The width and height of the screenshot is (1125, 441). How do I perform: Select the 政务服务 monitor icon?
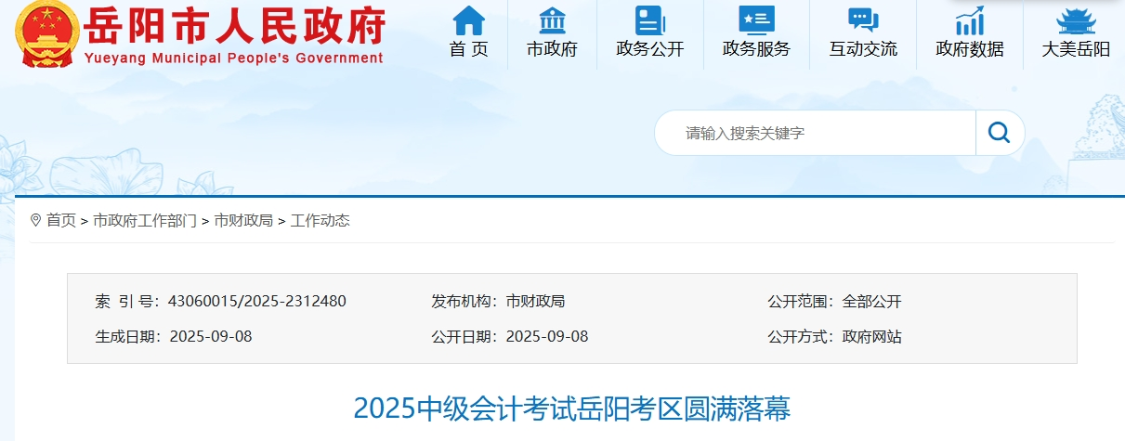pyautogui.click(x=756, y=20)
